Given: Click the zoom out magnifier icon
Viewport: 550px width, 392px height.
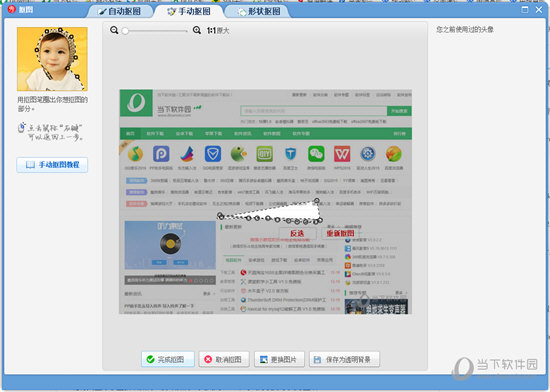Looking at the screenshot, I should pos(114,30).
